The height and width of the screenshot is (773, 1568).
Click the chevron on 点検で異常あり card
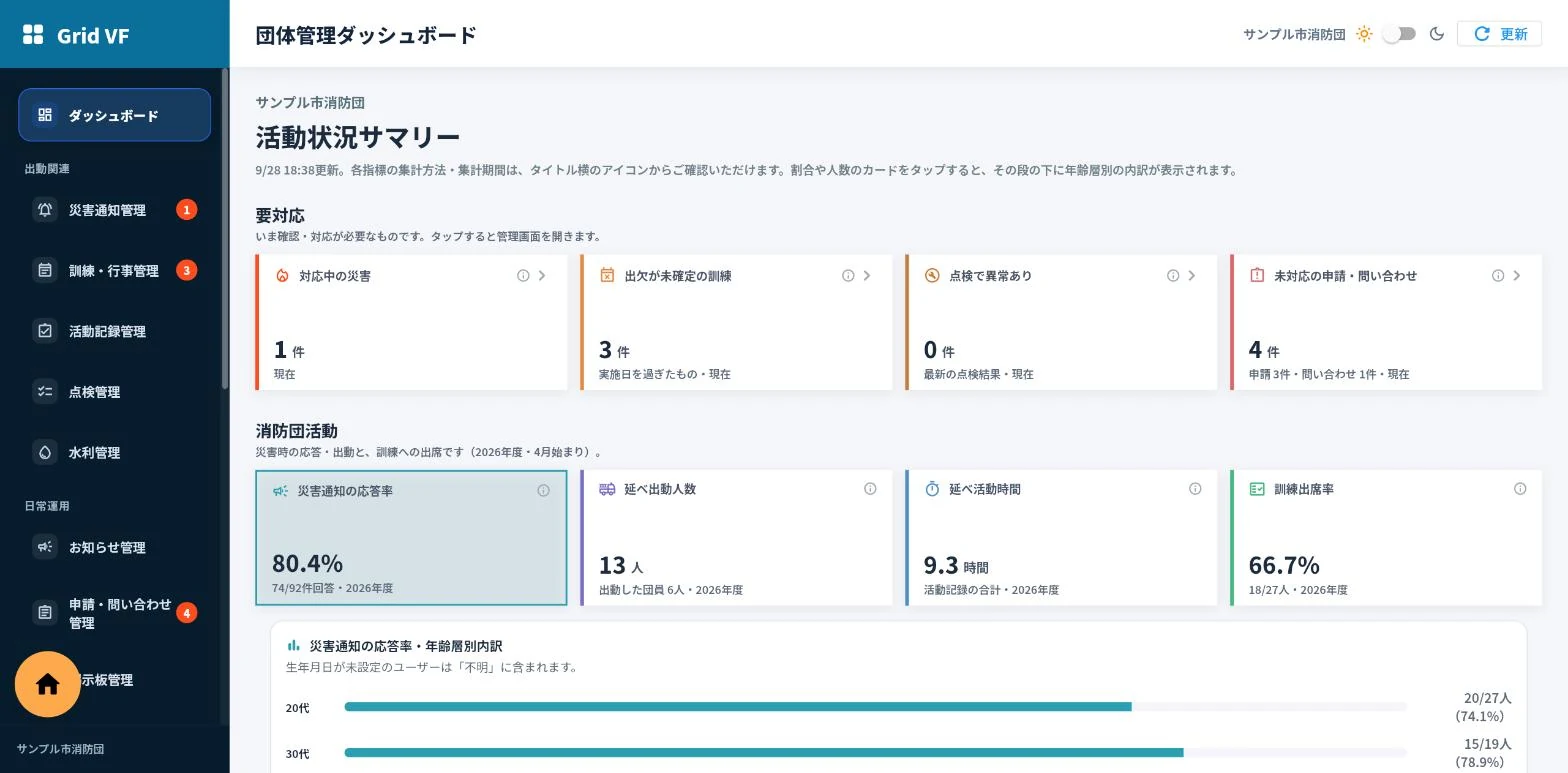pyautogui.click(x=1192, y=276)
